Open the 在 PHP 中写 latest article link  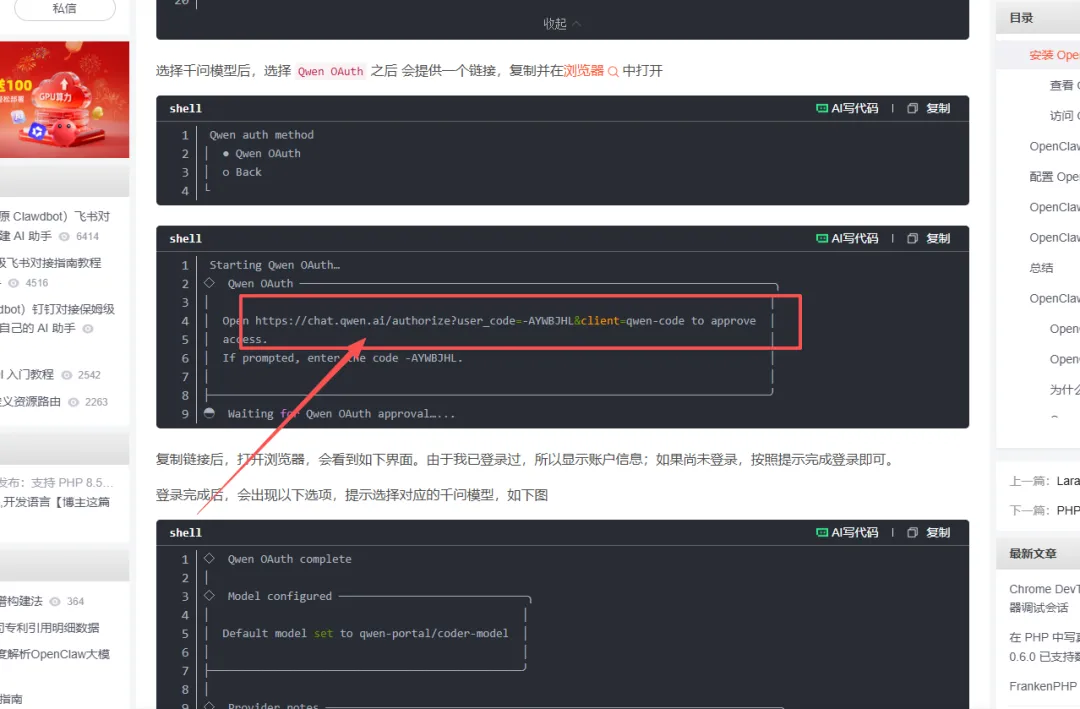pos(1044,647)
